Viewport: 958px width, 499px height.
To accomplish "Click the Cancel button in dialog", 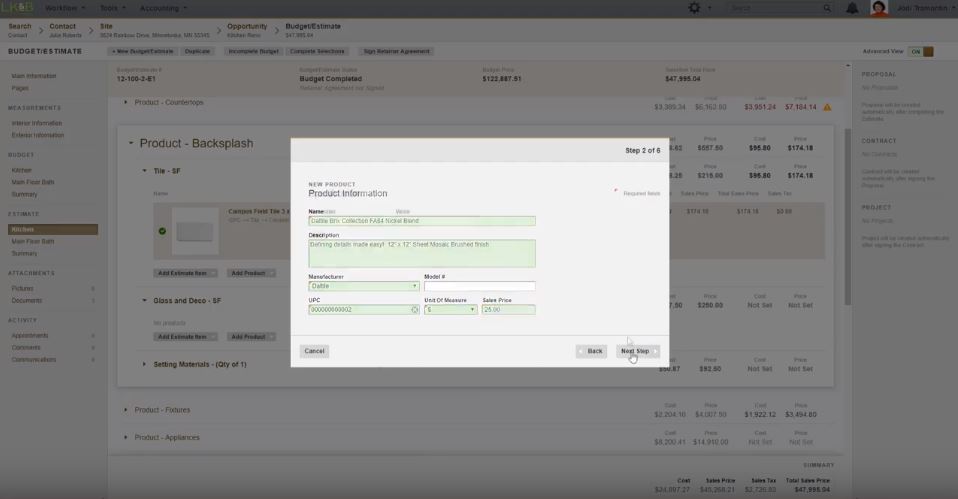I will point(314,351).
